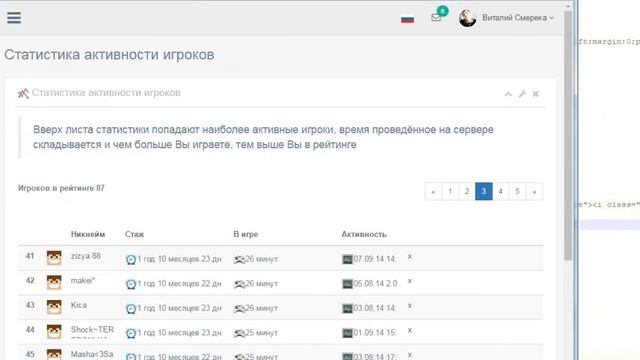Click the Стаж column header
640x360 pixels.
point(134,234)
